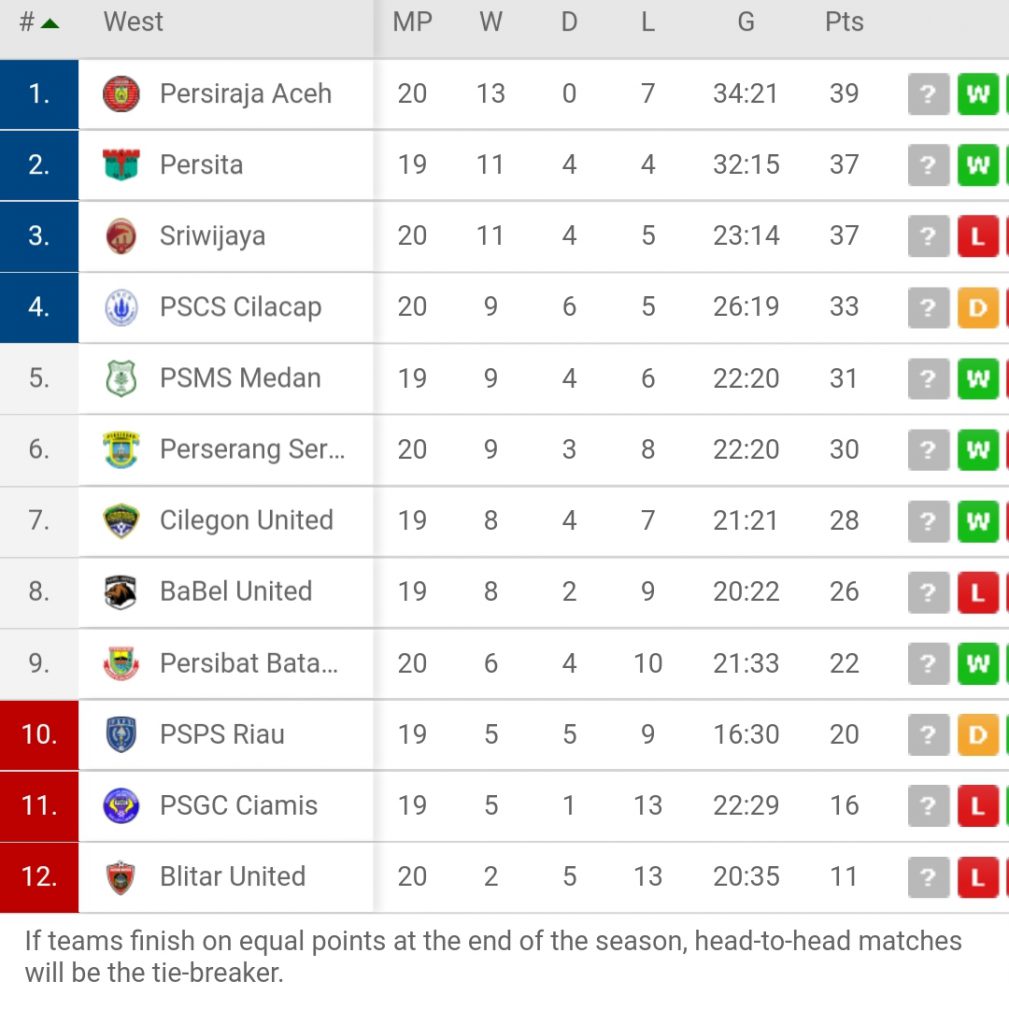Viewport: 1009px width, 1024px height.
Task: Sort standings by Pts column
Action: click(844, 22)
